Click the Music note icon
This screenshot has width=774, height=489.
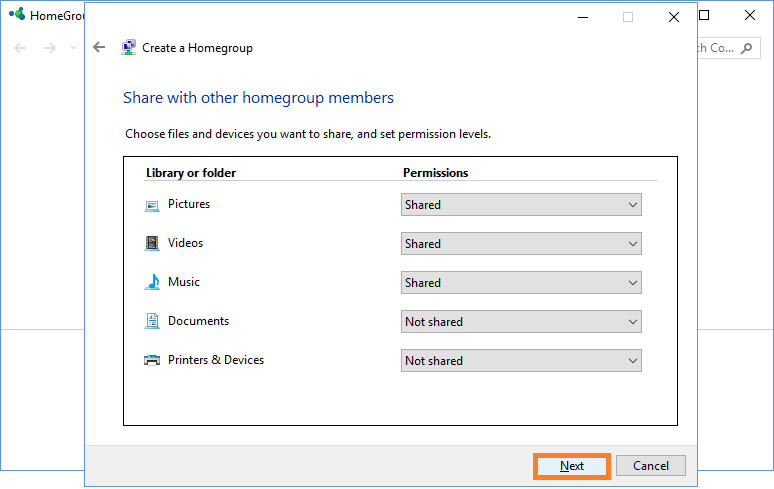152,282
